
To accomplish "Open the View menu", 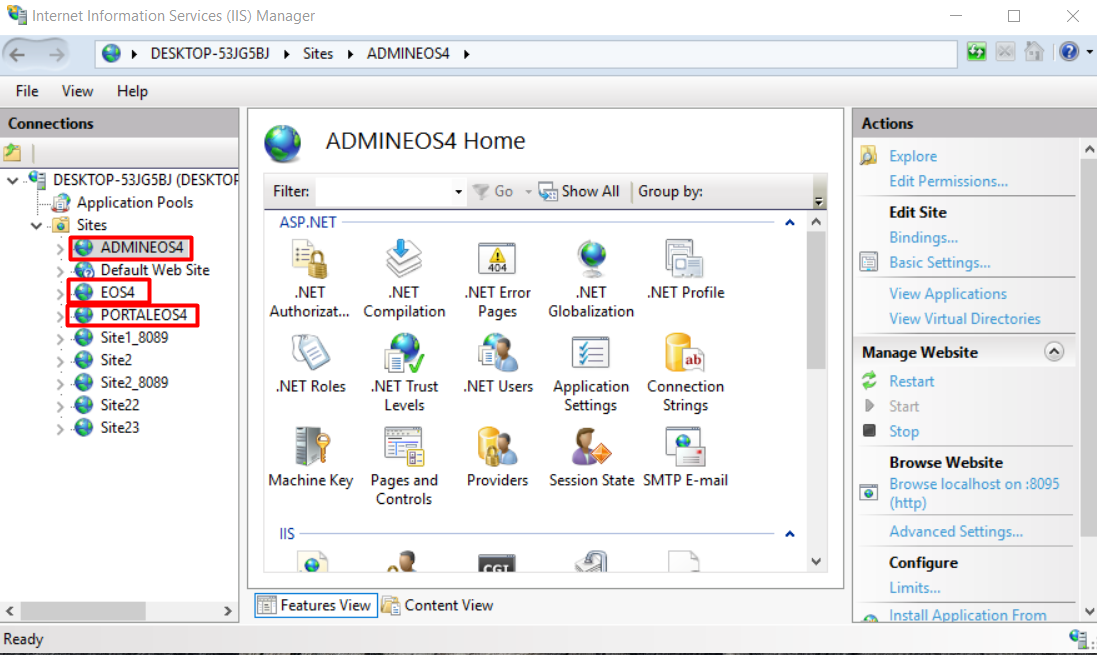I will click(77, 91).
